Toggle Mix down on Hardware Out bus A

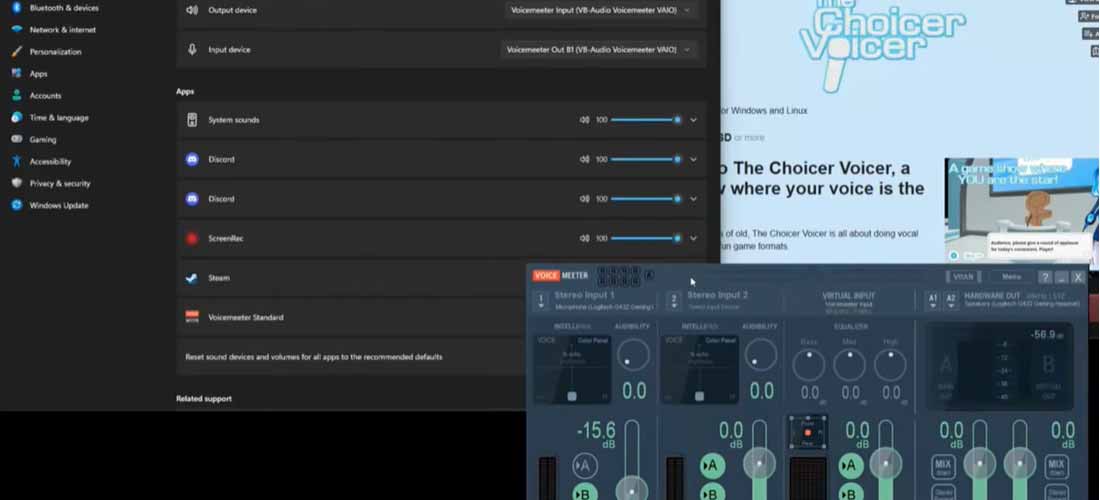(x=944, y=466)
